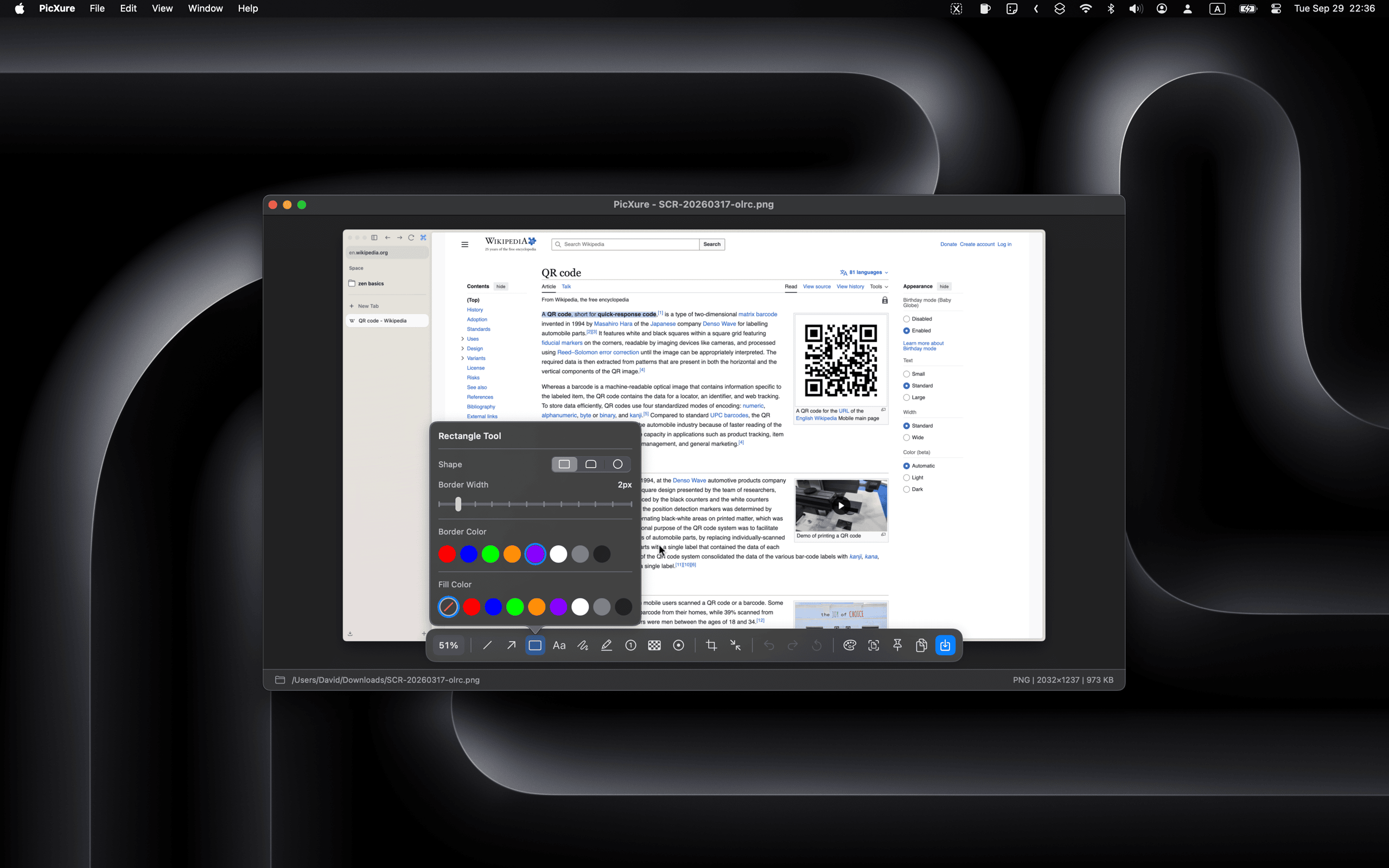Pick blue Fill Color swatch
The image size is (1389, 868).
click(493, 607)
